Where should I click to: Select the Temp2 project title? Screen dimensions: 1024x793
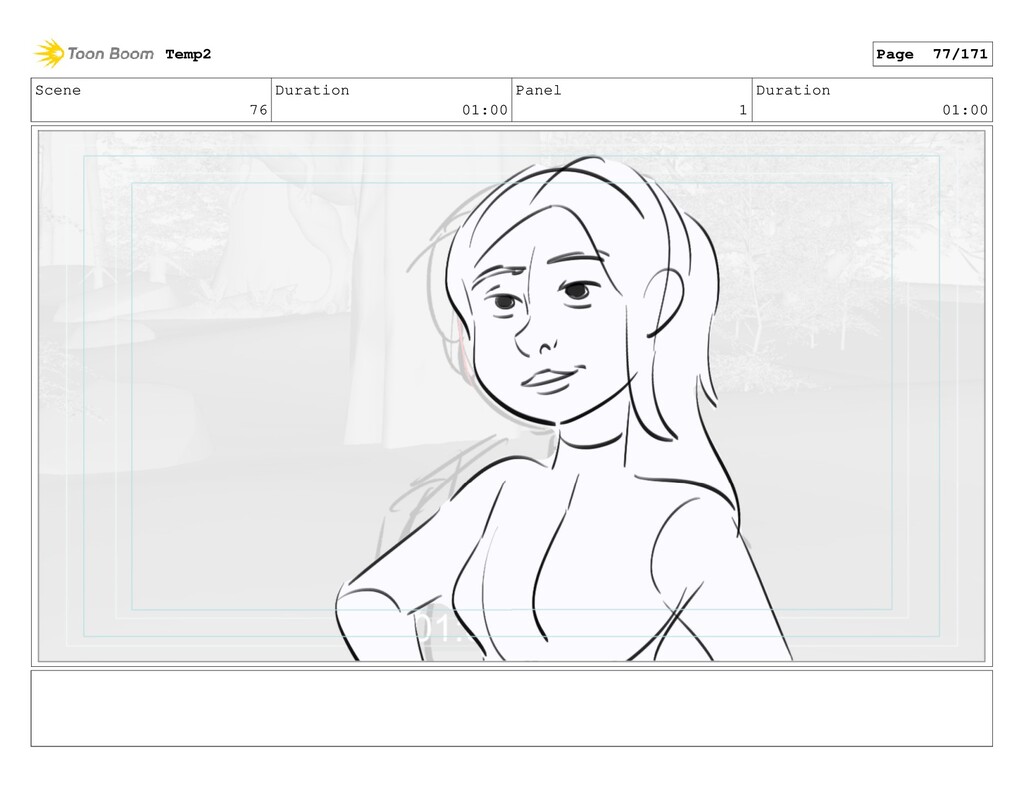[x=188, y=54]
